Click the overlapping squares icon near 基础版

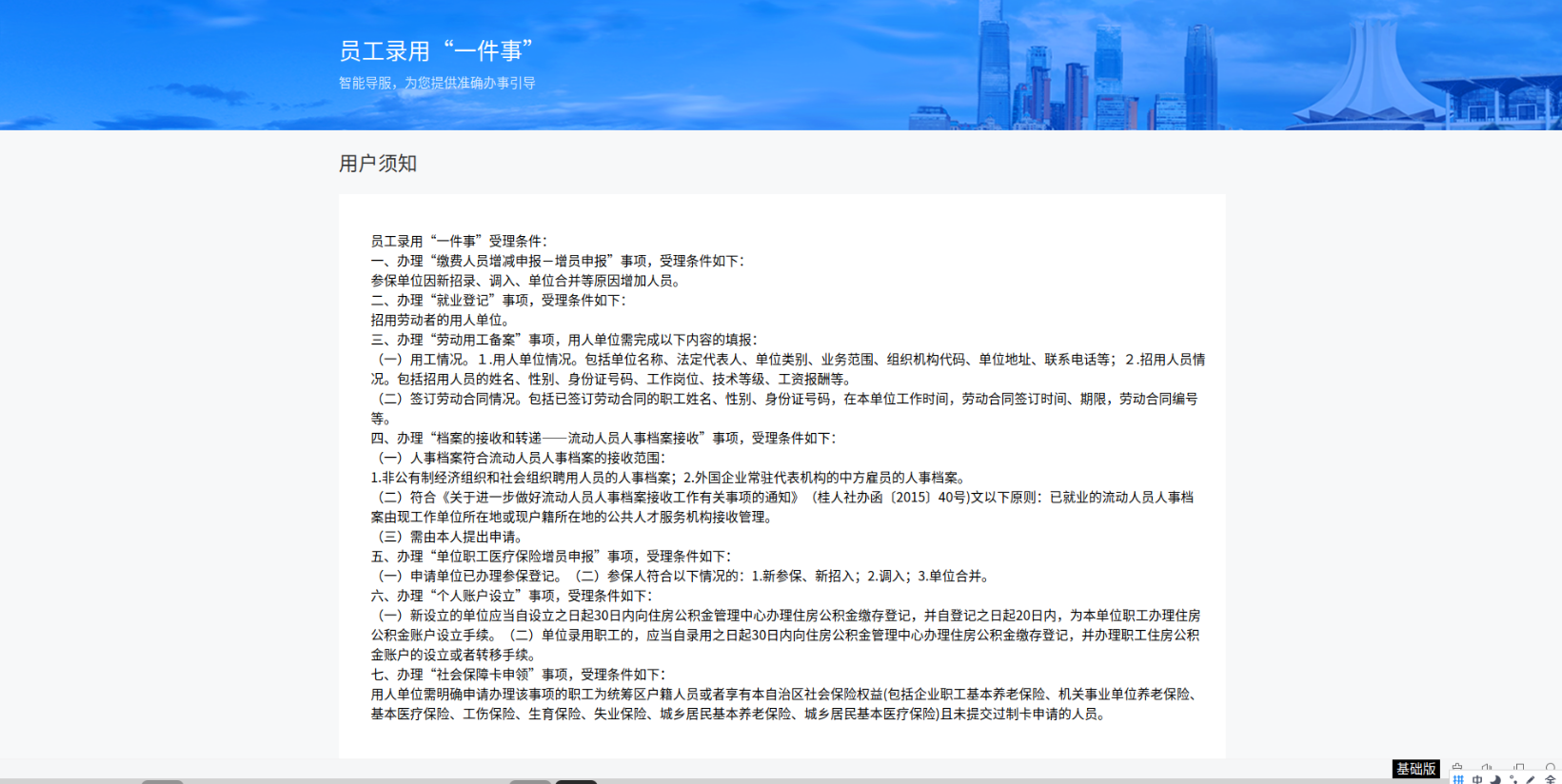1519,767
